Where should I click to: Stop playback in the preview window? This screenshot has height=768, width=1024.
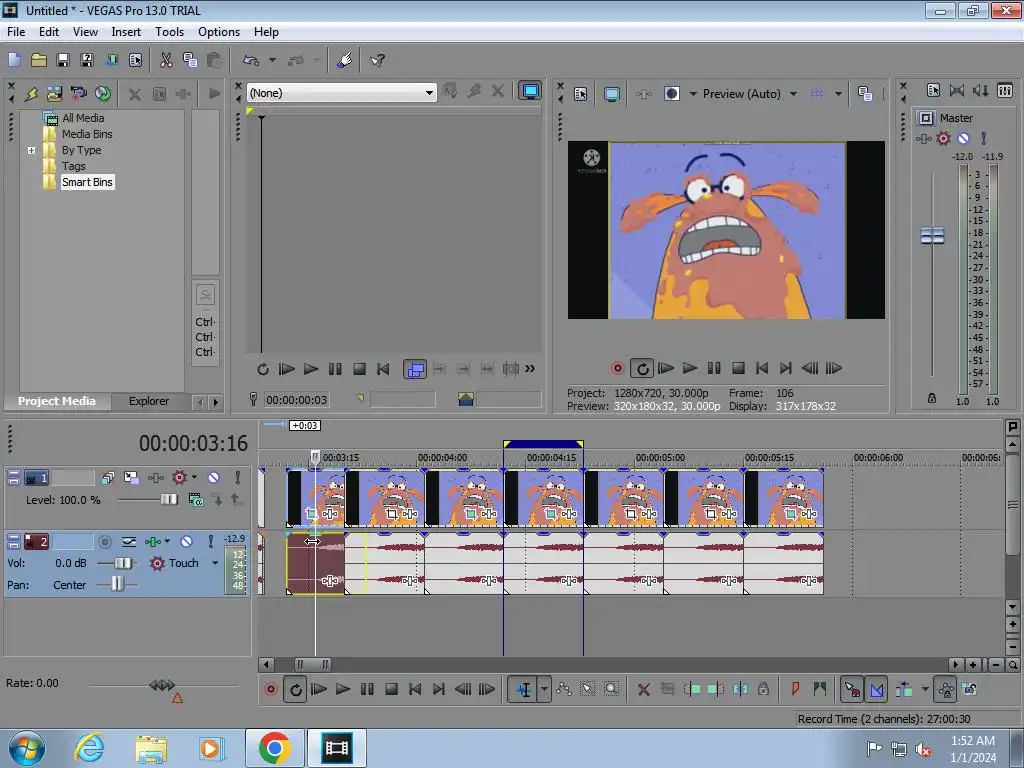point(738,368)
